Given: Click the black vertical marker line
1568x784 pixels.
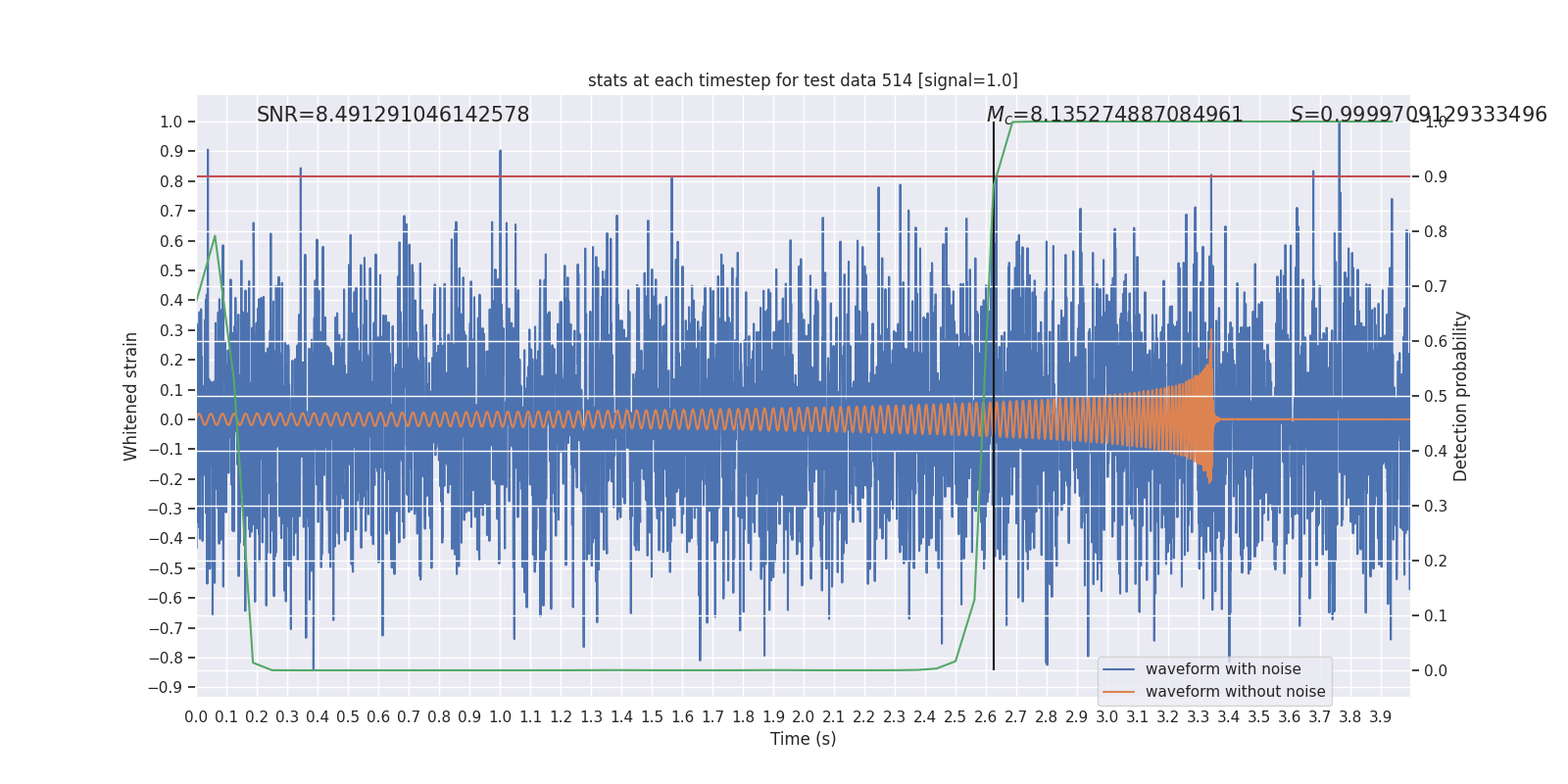Looking at the screenshot, I should (994, 396).
